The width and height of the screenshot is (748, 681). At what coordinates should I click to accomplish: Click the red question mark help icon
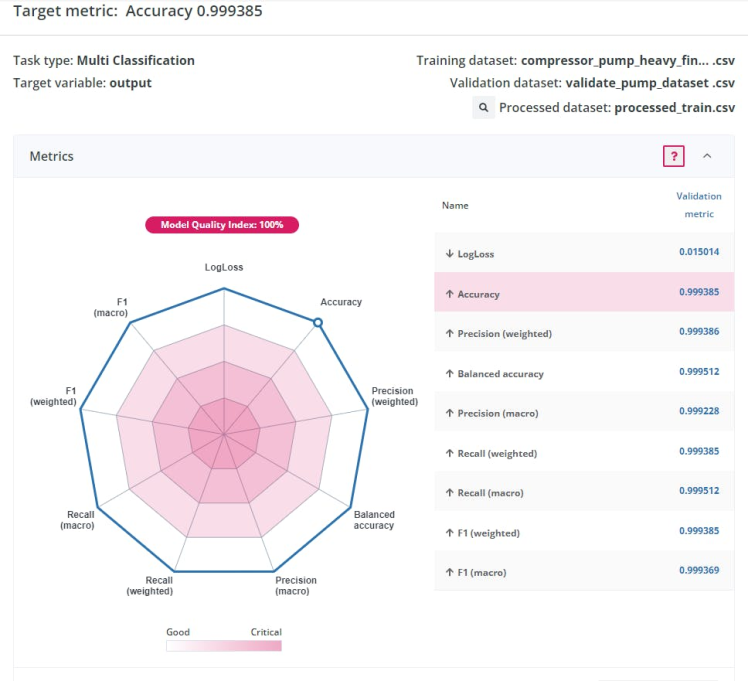coord(674,156)
